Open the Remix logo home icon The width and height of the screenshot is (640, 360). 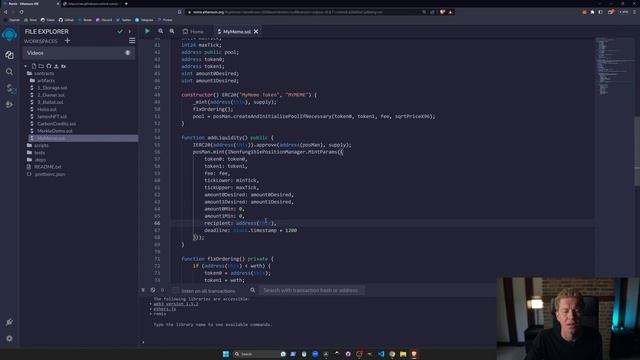tap(9, 35)
